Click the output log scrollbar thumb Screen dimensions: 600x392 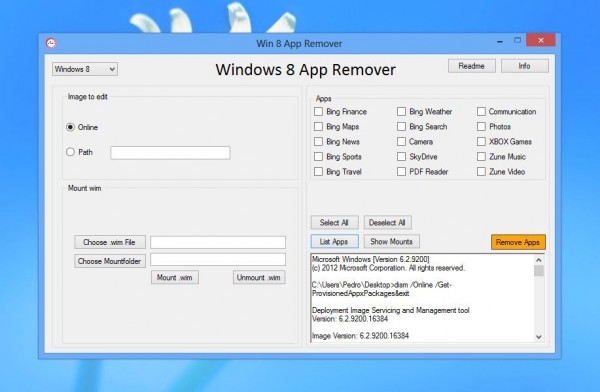coord(539,271)
